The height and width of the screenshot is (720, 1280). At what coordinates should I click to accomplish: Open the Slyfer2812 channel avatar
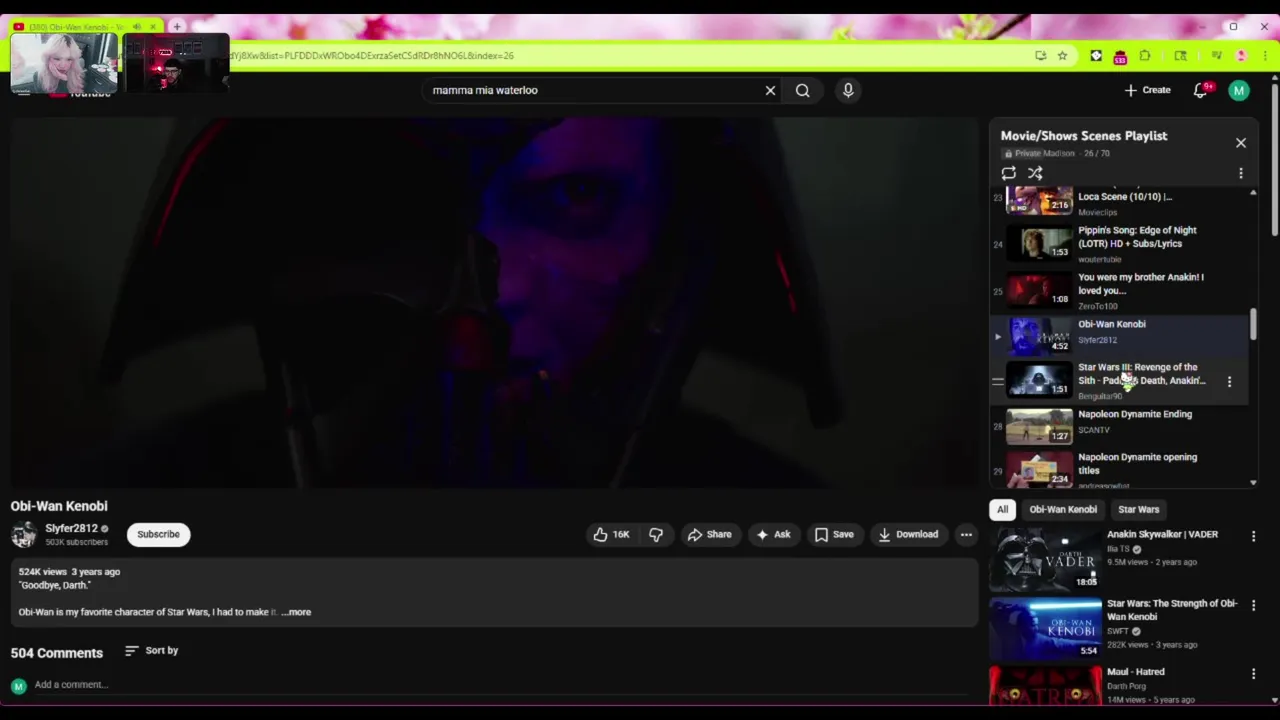coord(24,535)
